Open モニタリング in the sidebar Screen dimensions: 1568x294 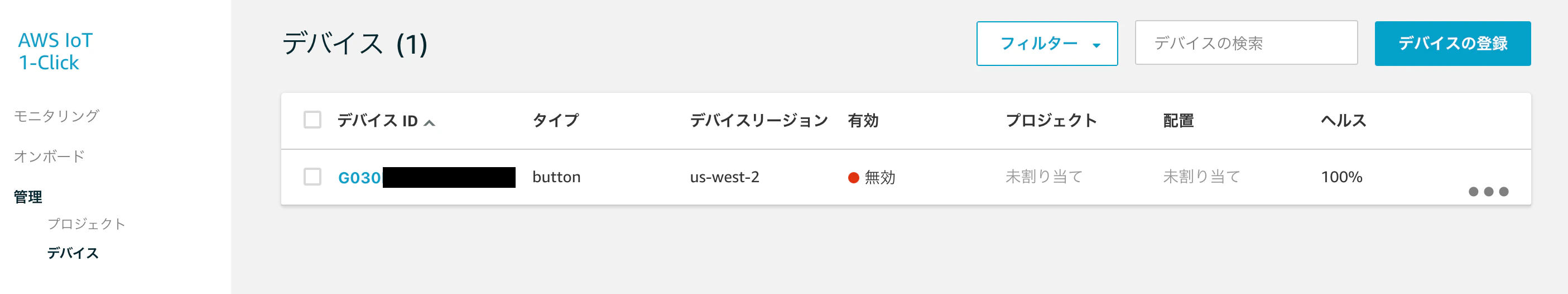tap(56, 116)
